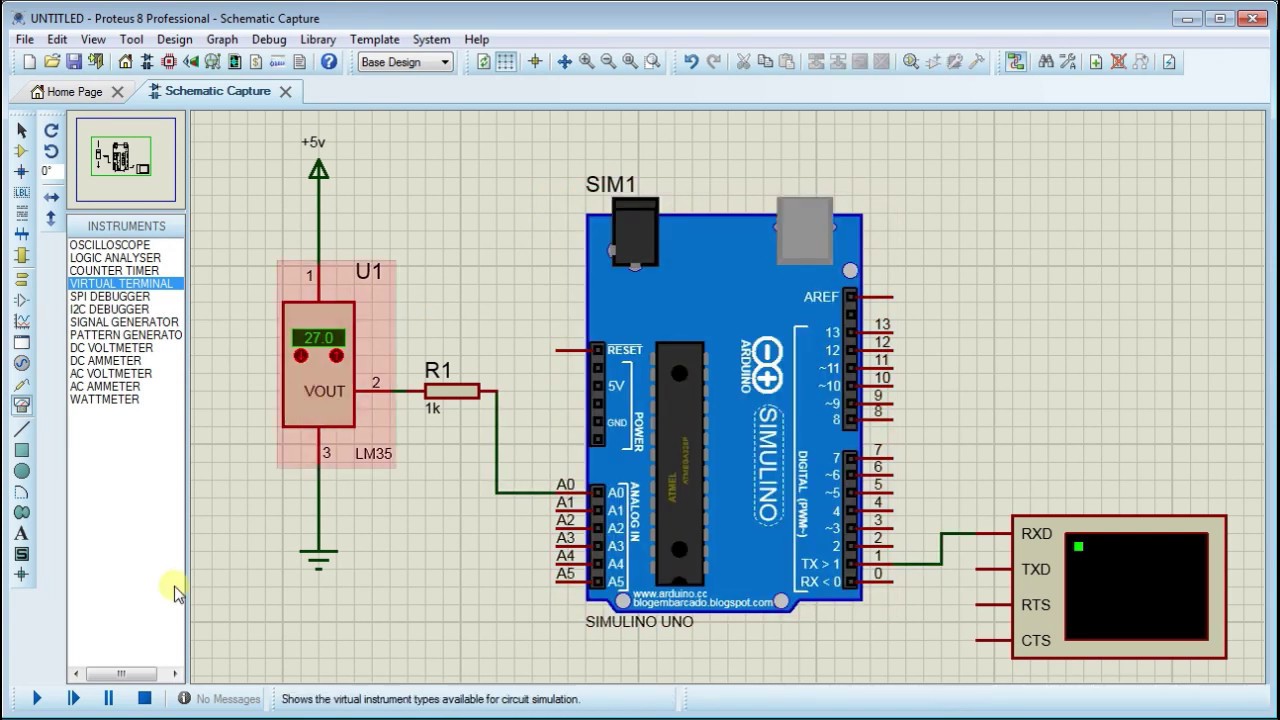Image resolution: width=1280 pixels, height=720 pixels.
Task: Pause the simulation
Action: (x=108, y=698)
